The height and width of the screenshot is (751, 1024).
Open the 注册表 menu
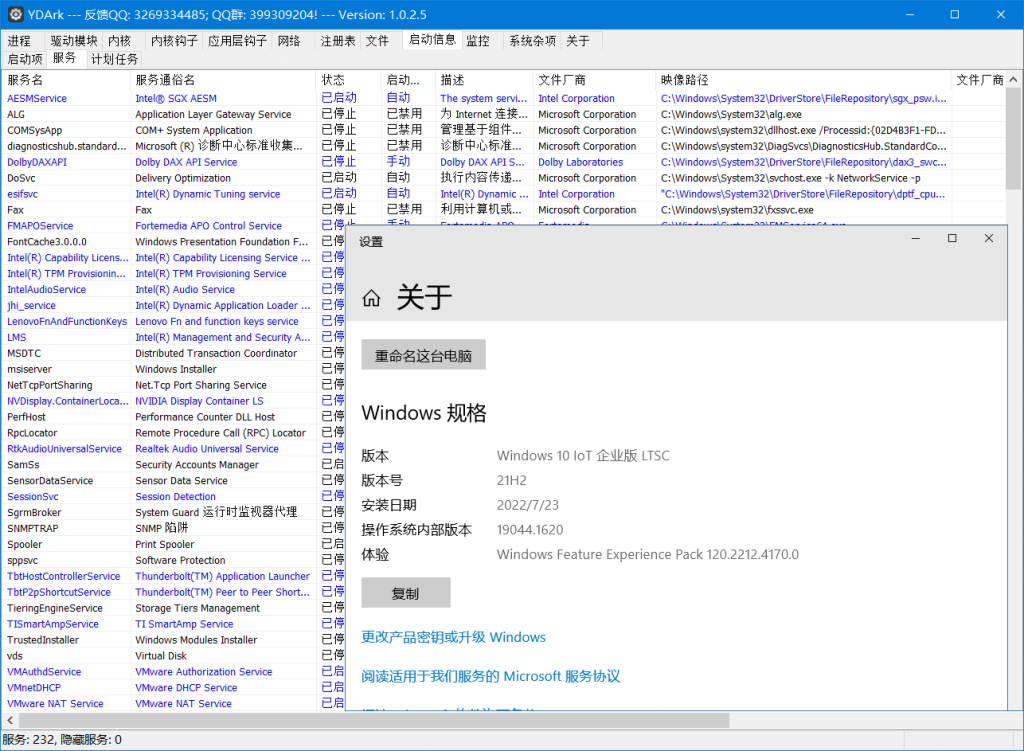click(339, 40)
